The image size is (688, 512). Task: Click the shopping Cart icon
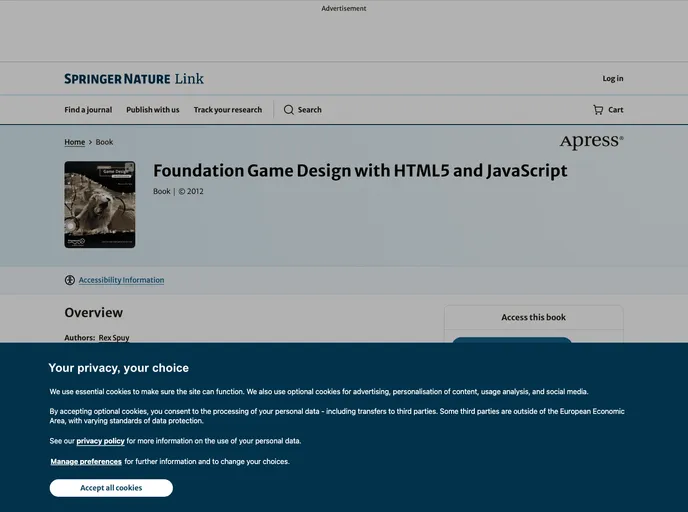coord(598,110)
